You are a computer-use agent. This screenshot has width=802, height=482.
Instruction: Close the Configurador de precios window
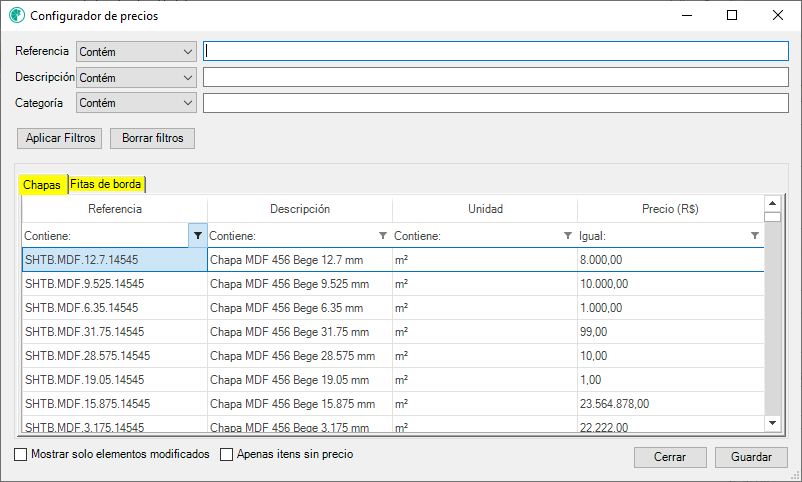click(x=777, y=15)
